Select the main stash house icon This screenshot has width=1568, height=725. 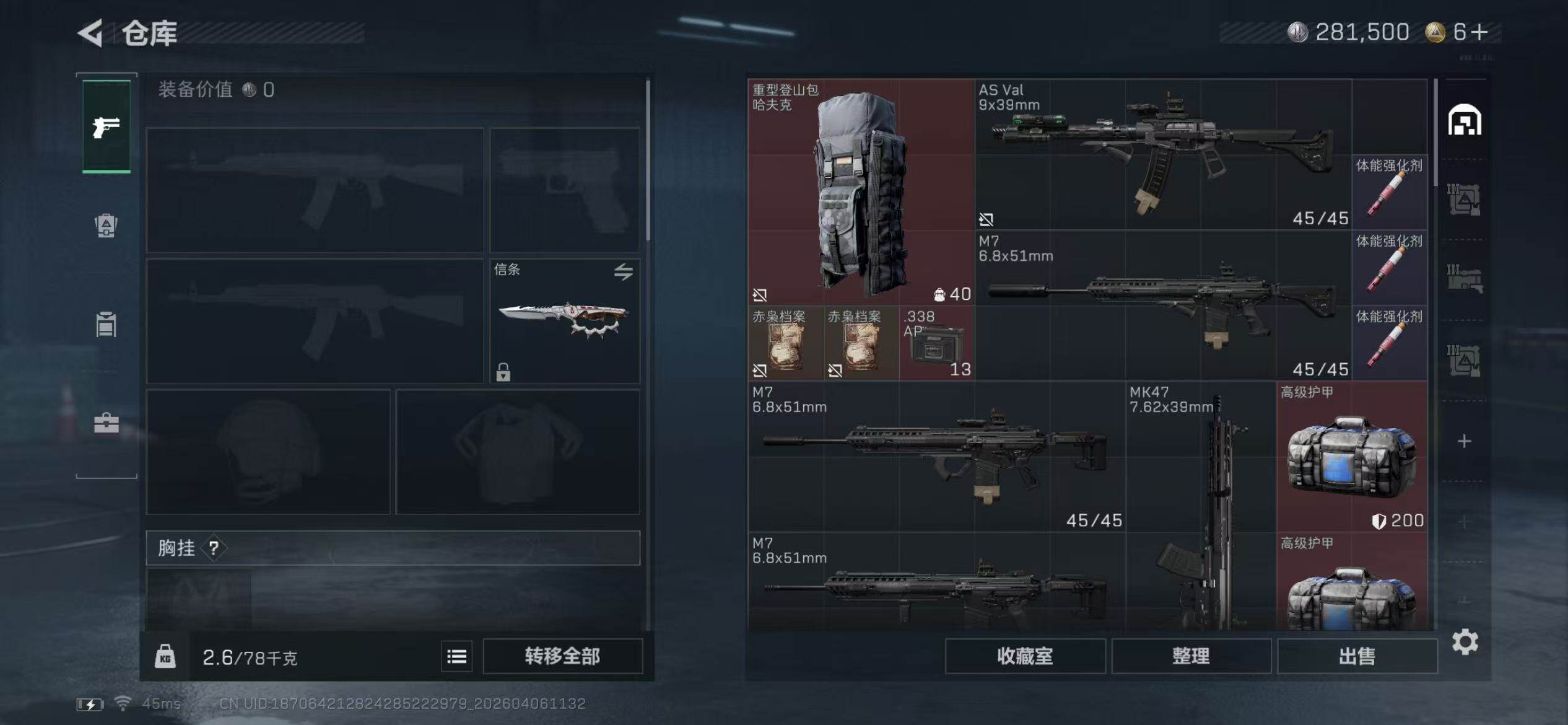coord(1465,120)
